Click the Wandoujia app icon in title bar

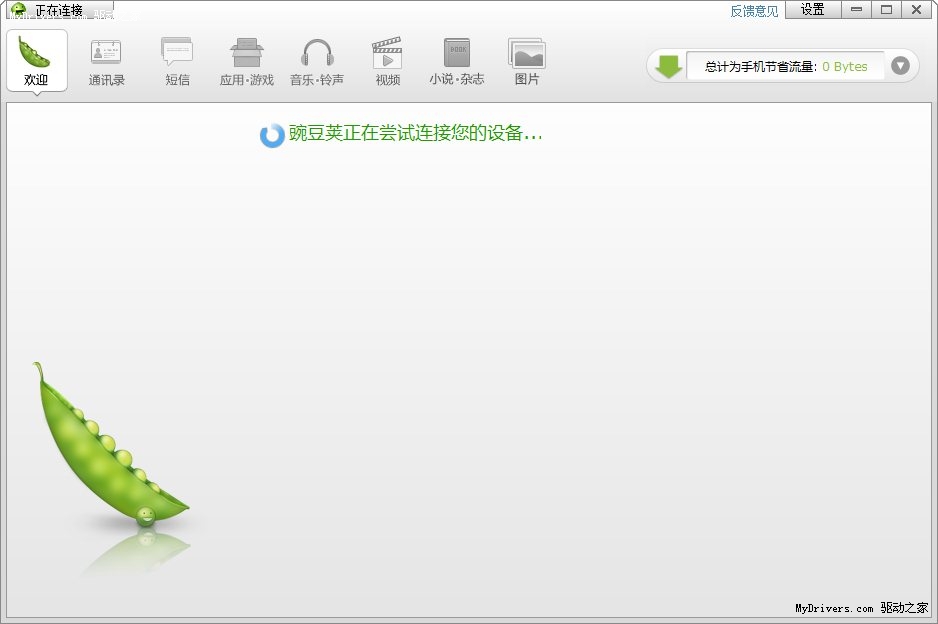pyautogui.click(x=19, y=10)
